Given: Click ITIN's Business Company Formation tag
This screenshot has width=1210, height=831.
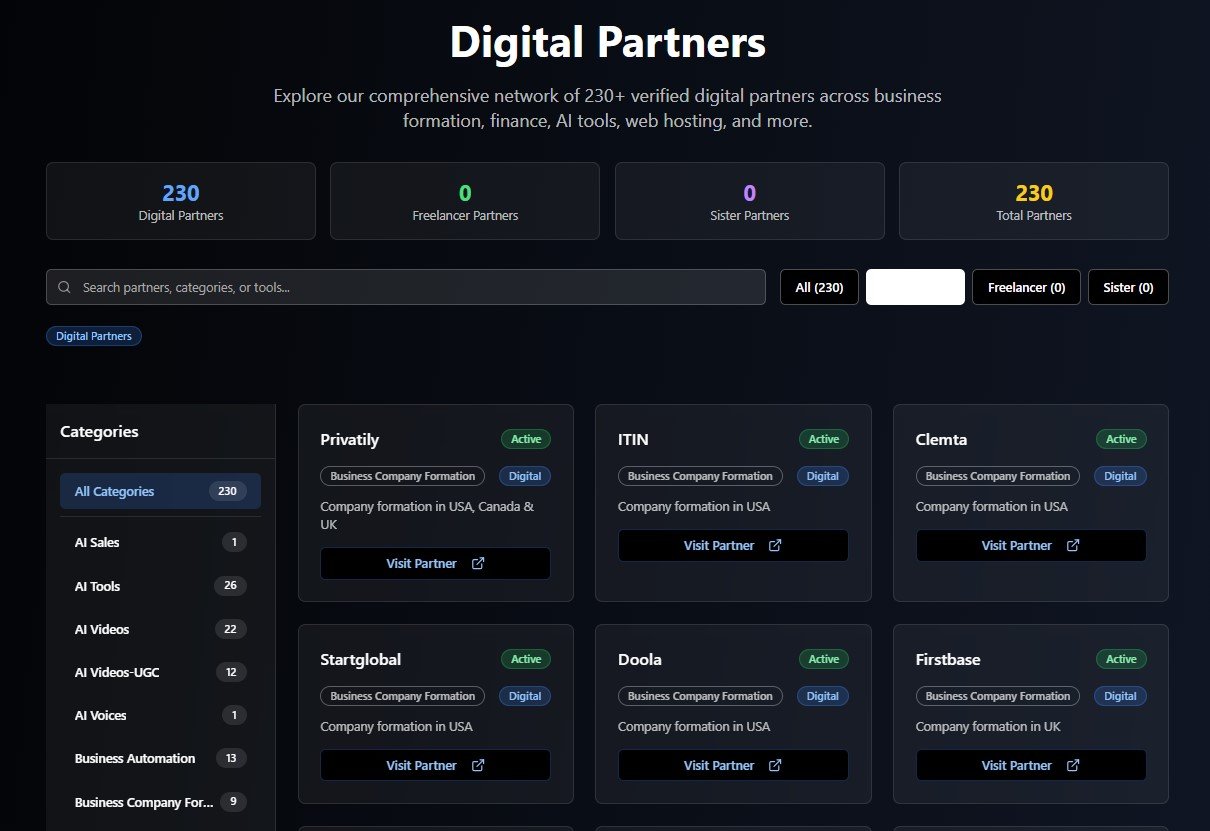Looking at the screenshot, I should pos(700,476).
